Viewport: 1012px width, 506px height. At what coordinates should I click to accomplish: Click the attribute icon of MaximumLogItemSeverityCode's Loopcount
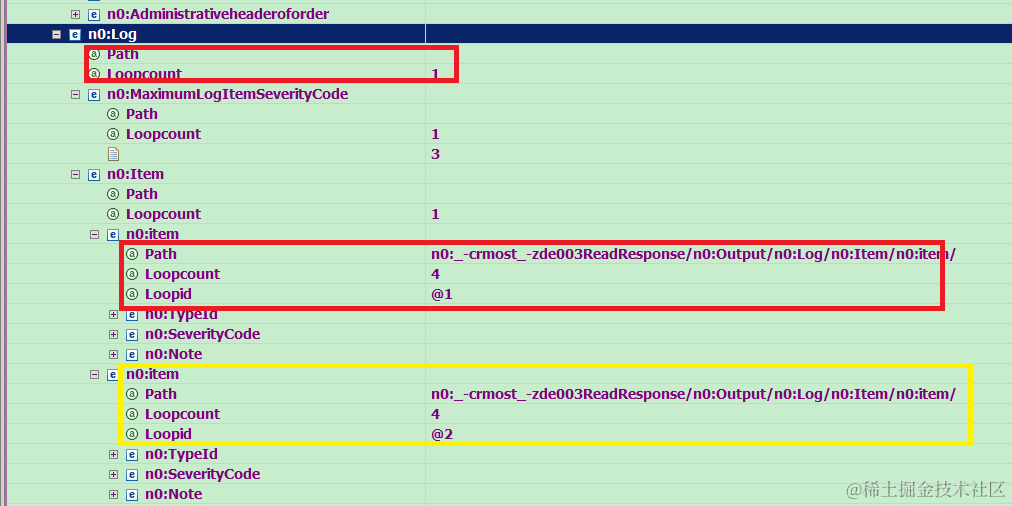click(x=113, y=134)
